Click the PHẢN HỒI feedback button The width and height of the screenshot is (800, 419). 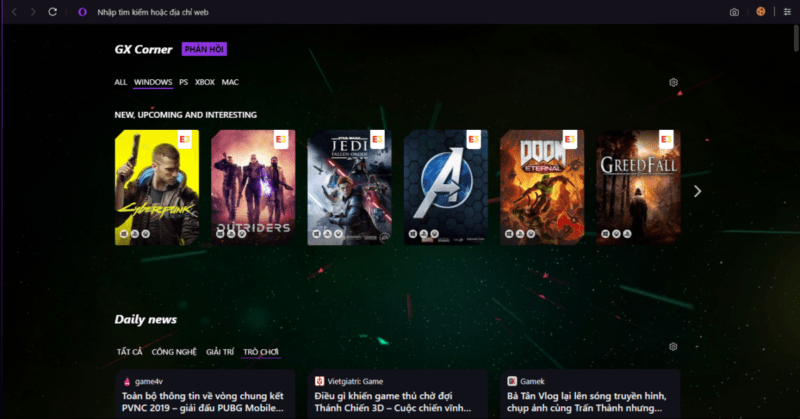(x=204, y=49)
